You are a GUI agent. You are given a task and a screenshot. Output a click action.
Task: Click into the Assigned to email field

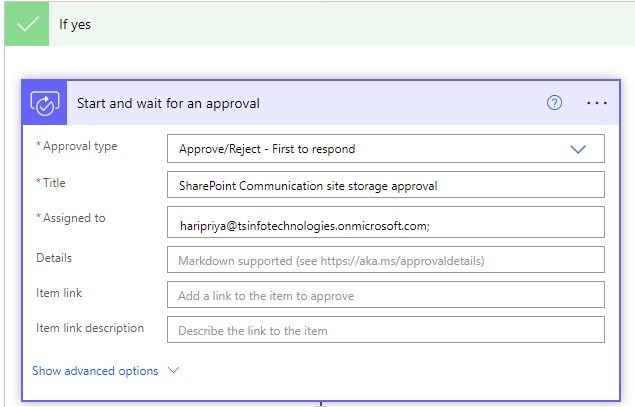click(386, 222)
